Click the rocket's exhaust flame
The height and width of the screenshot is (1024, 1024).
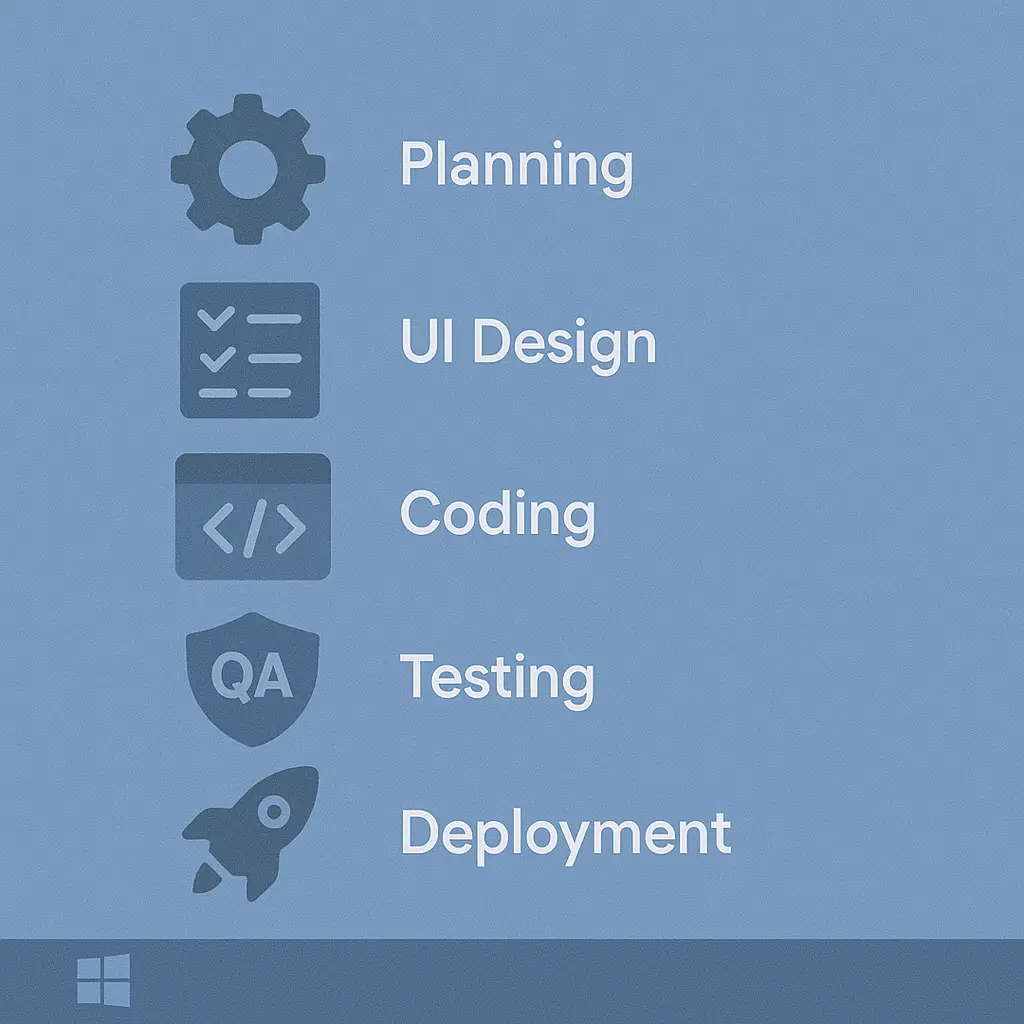pyautogui.click(x=205, y=876)
